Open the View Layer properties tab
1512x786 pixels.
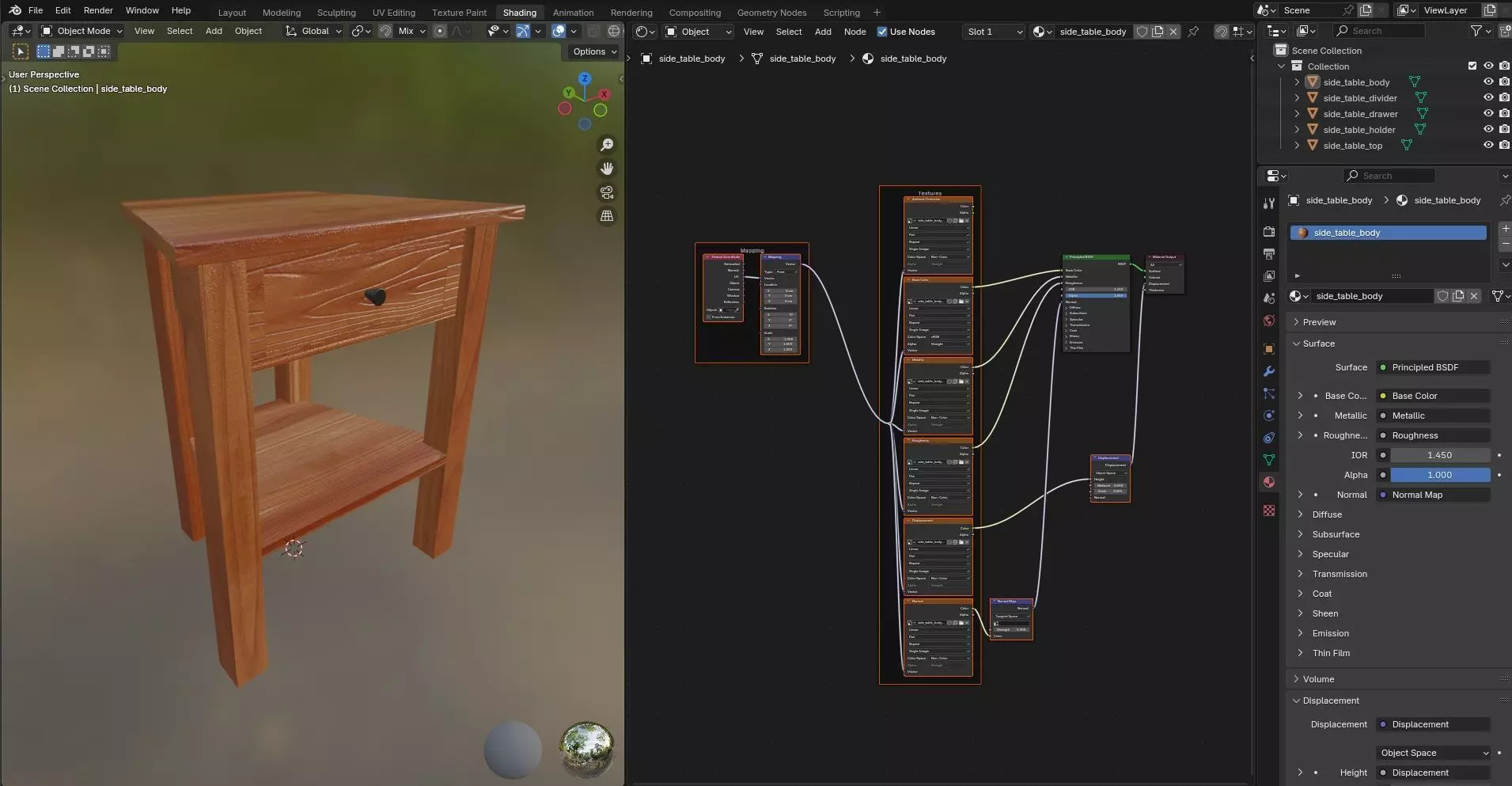point(1269,276)
